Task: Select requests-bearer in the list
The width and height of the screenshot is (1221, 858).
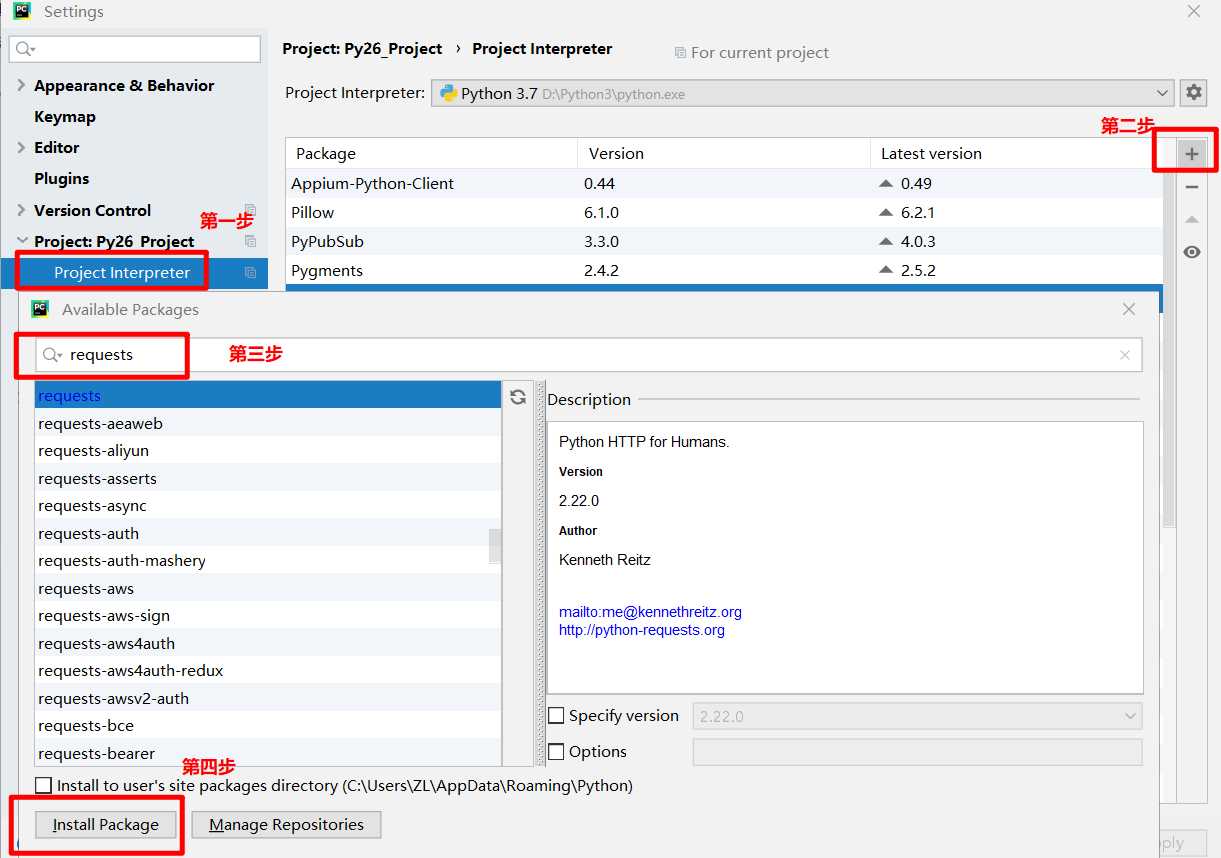Action: [x=268, y=753]
